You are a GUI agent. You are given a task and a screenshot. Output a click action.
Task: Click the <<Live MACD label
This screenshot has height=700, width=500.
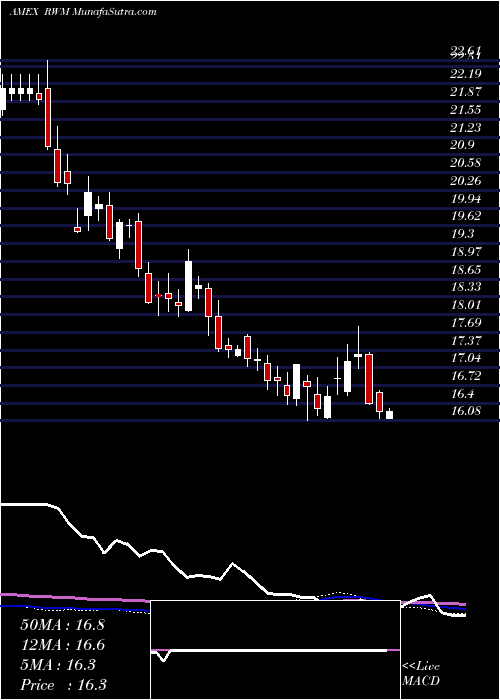pos(421,674)
